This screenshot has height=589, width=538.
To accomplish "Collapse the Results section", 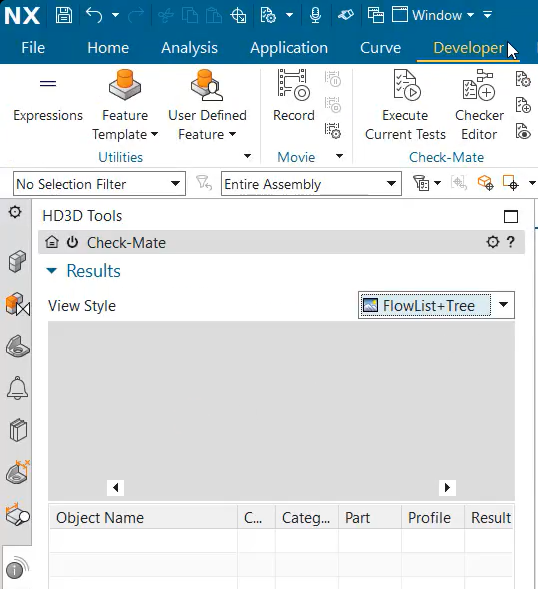I will click(x=51, y=270).
